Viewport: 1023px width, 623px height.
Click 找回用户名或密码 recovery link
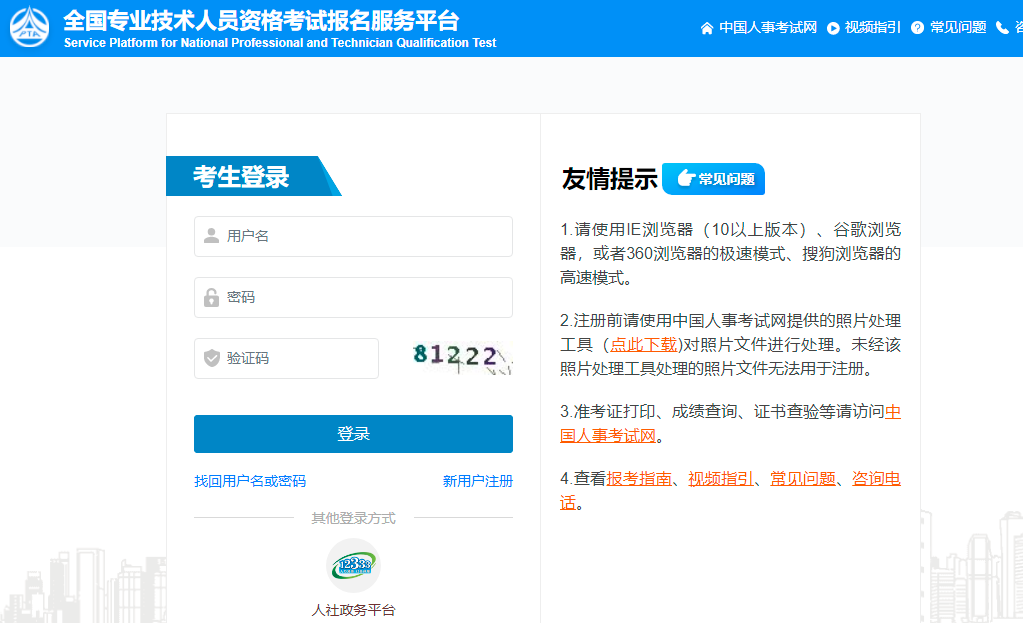pyautogui.click(x=250, y=481)
